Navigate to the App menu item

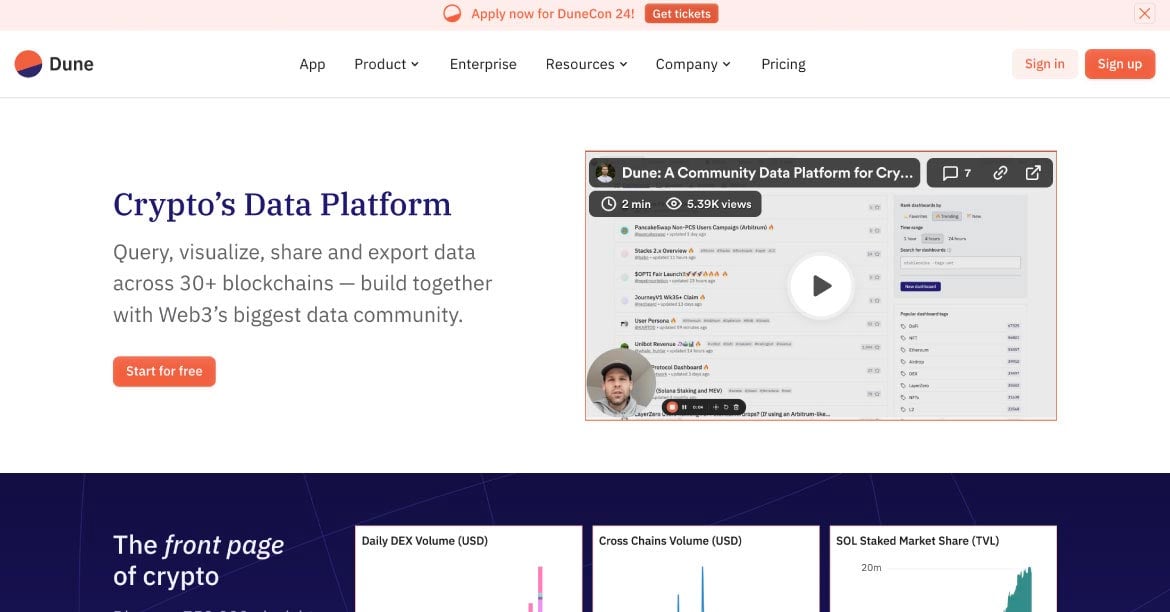[312, 63]
